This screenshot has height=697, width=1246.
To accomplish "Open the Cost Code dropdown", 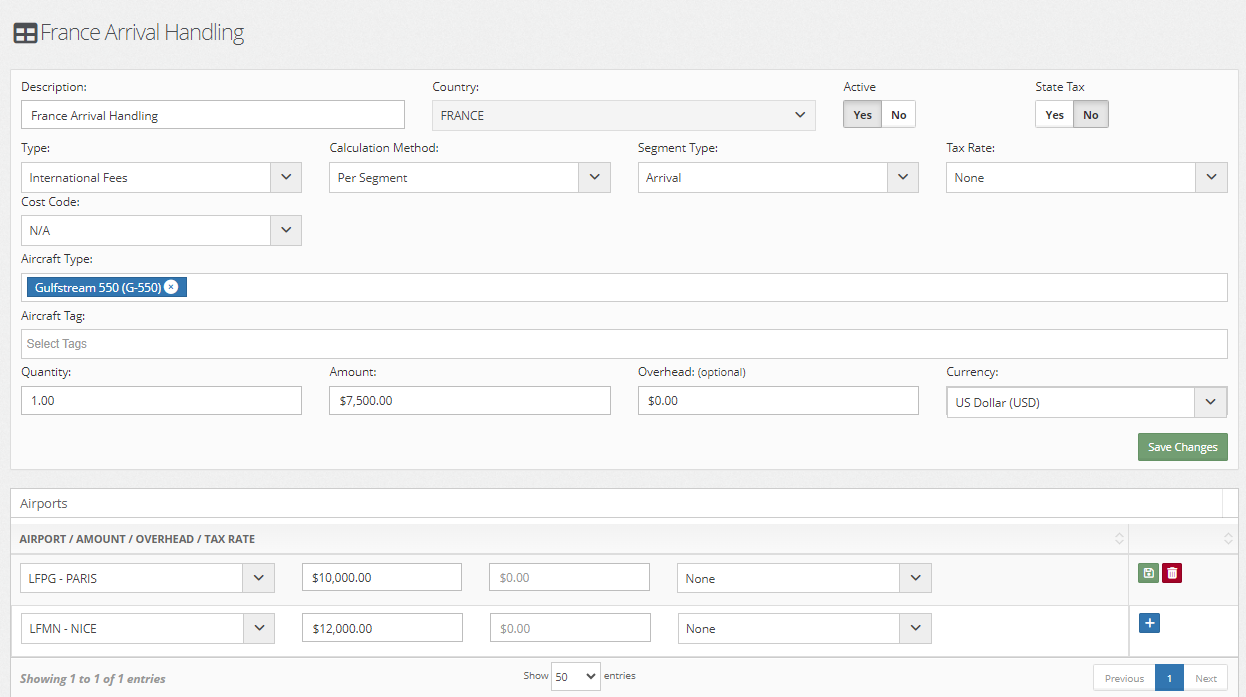I will point(161,230).
